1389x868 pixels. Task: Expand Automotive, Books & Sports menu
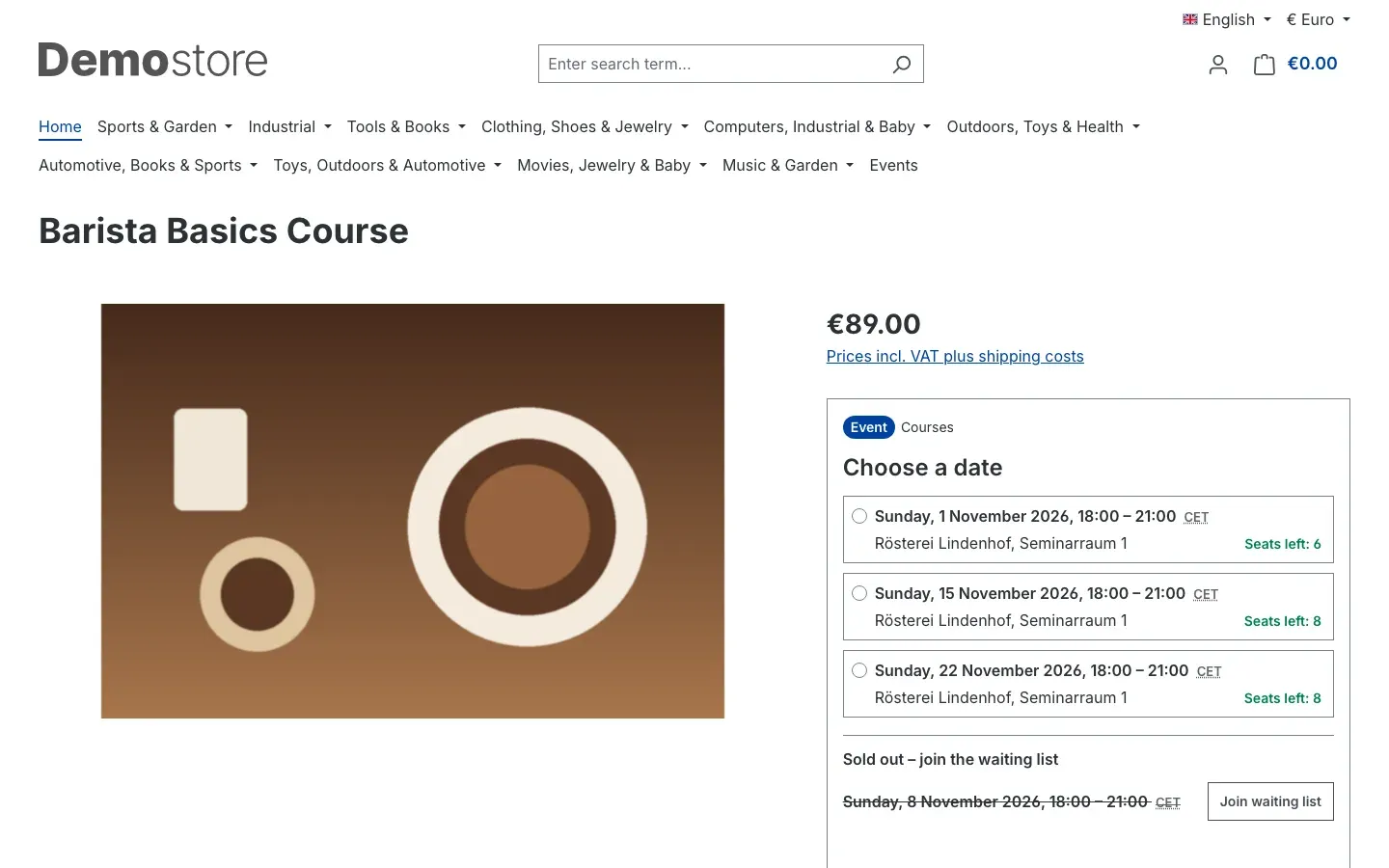click(x=148, y=165)
